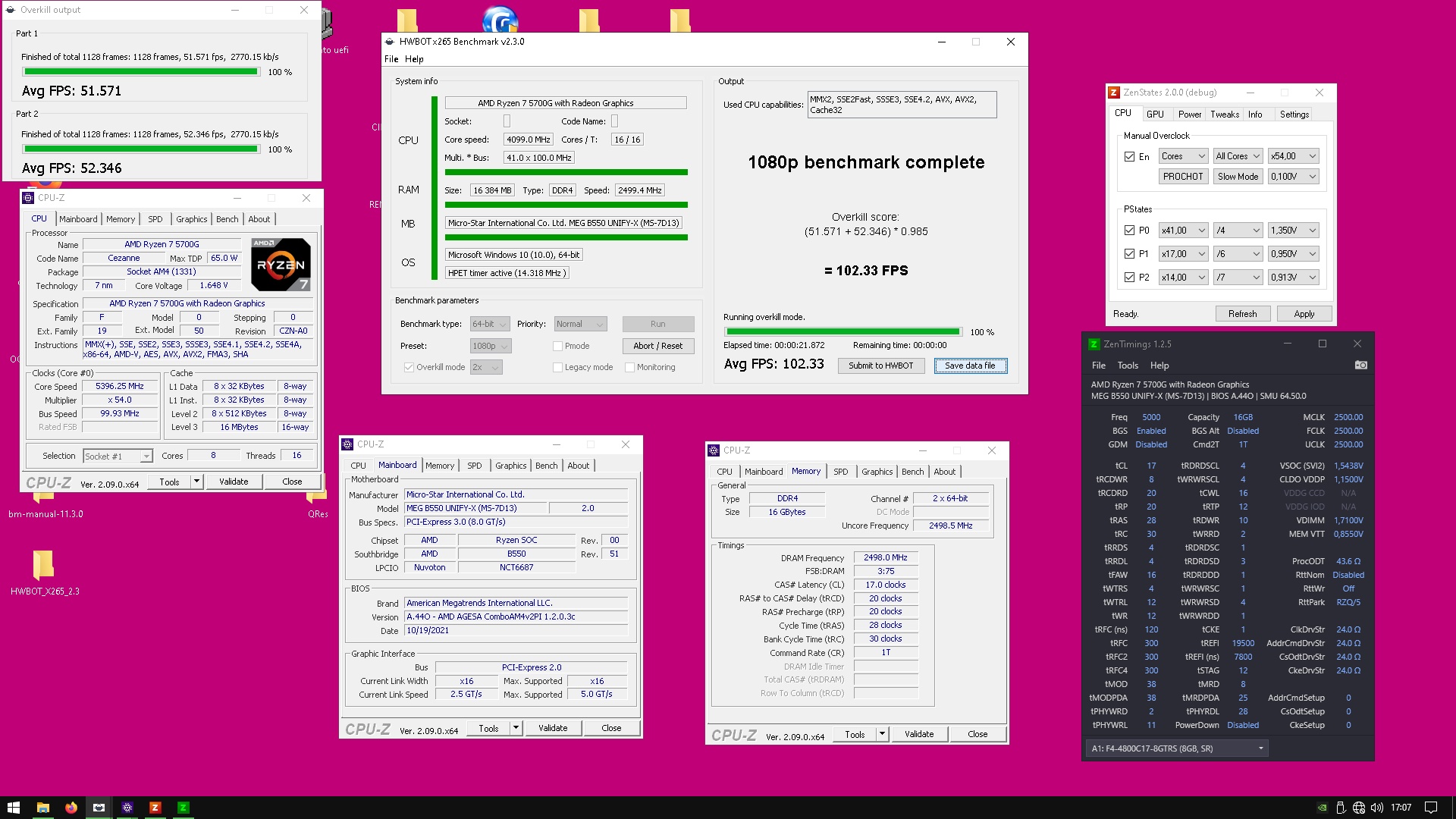Open the P0 x41,00 multiplier dropdown
The image size is (1456, 819).
pyautogui.click(x=1183, y=231)
